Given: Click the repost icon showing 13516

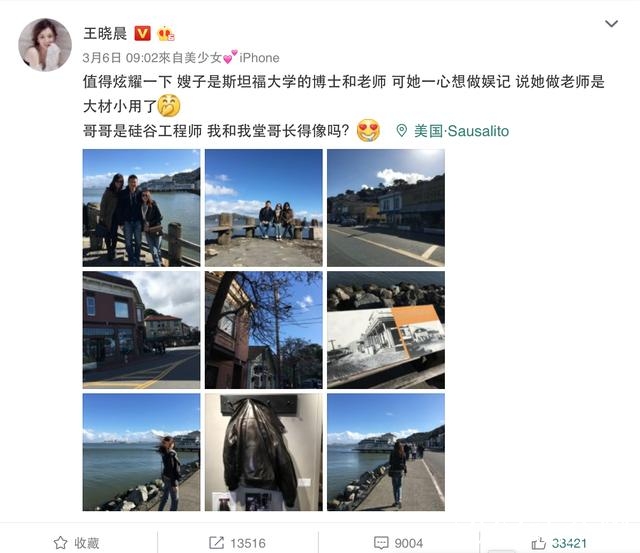Looking at the screenshot, I should pyautogui.click(x=216, y=543).
